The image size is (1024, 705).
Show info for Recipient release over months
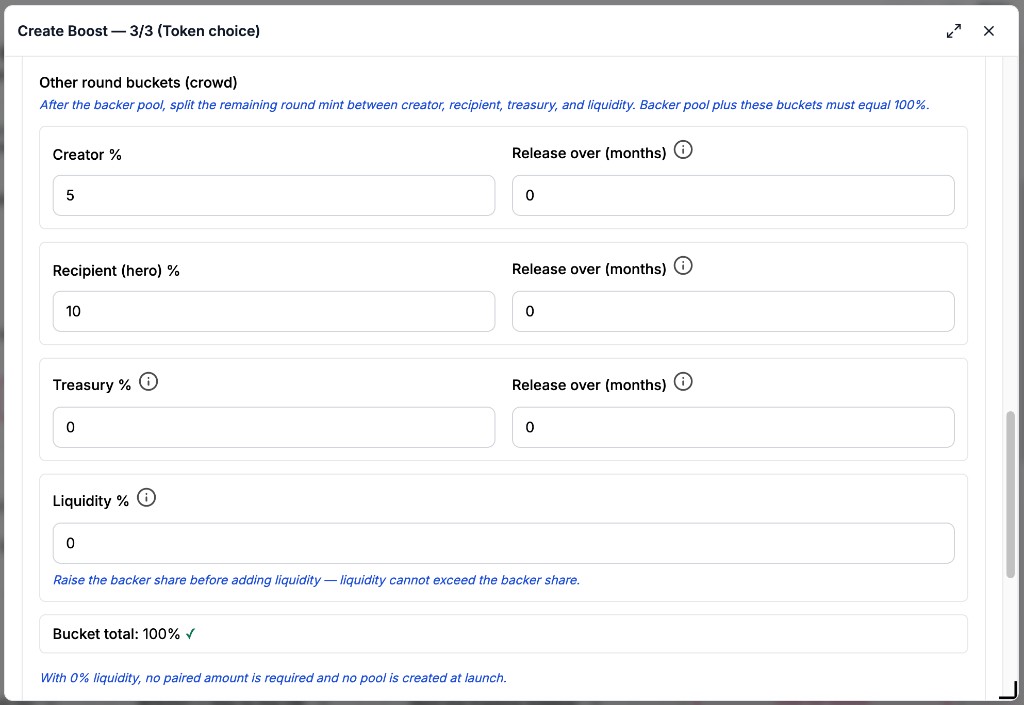point(683,266)
